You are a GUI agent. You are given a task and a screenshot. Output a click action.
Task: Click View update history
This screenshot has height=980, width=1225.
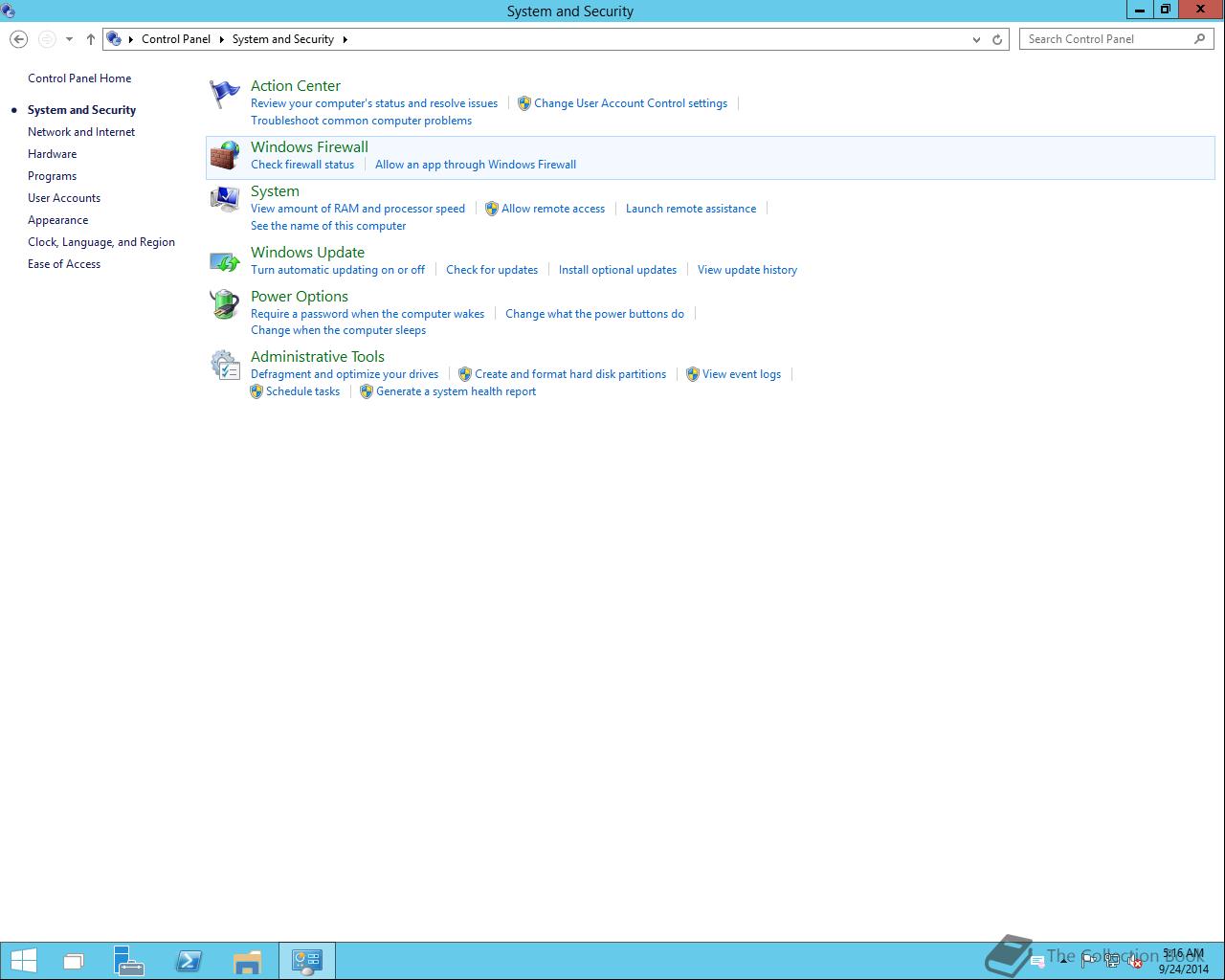(x=747, y=270)
